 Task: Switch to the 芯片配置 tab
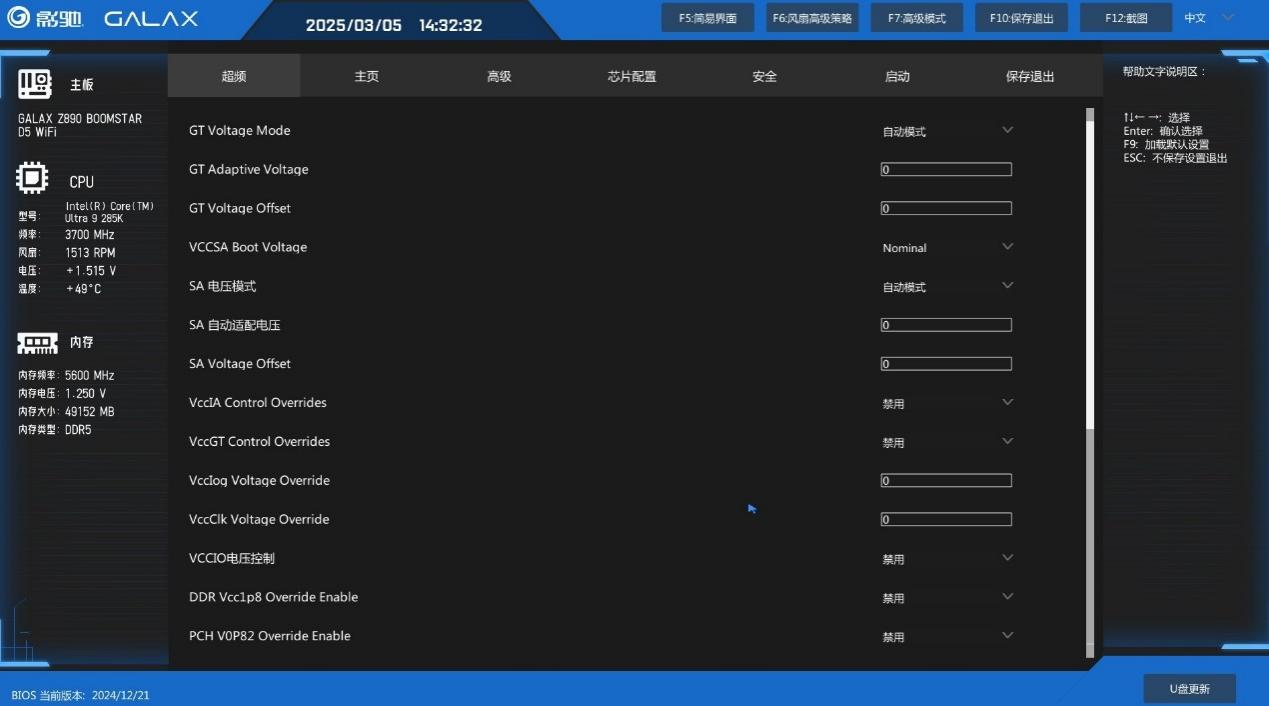(x=632, y=76)
